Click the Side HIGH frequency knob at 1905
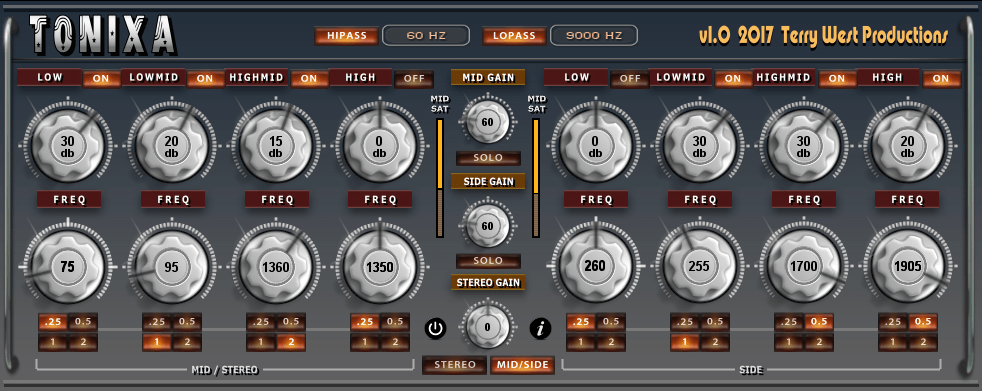This screenshot has width=982, height=391. [907, 266]
